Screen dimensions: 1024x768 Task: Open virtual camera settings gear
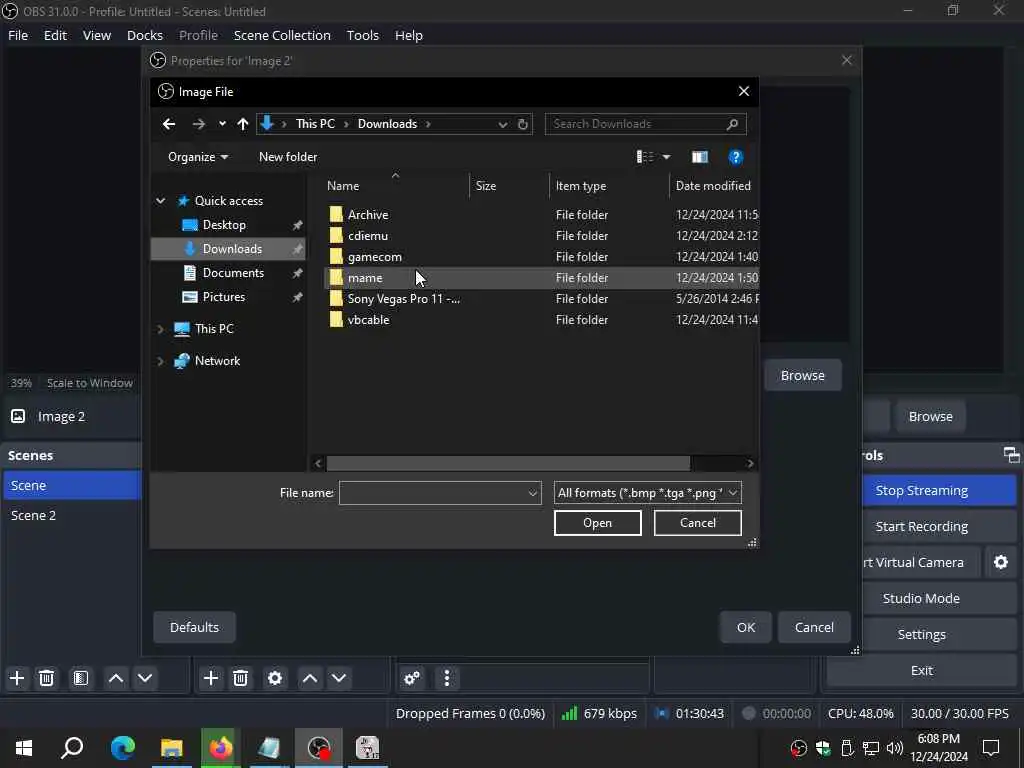click(x=1000, y=562)
